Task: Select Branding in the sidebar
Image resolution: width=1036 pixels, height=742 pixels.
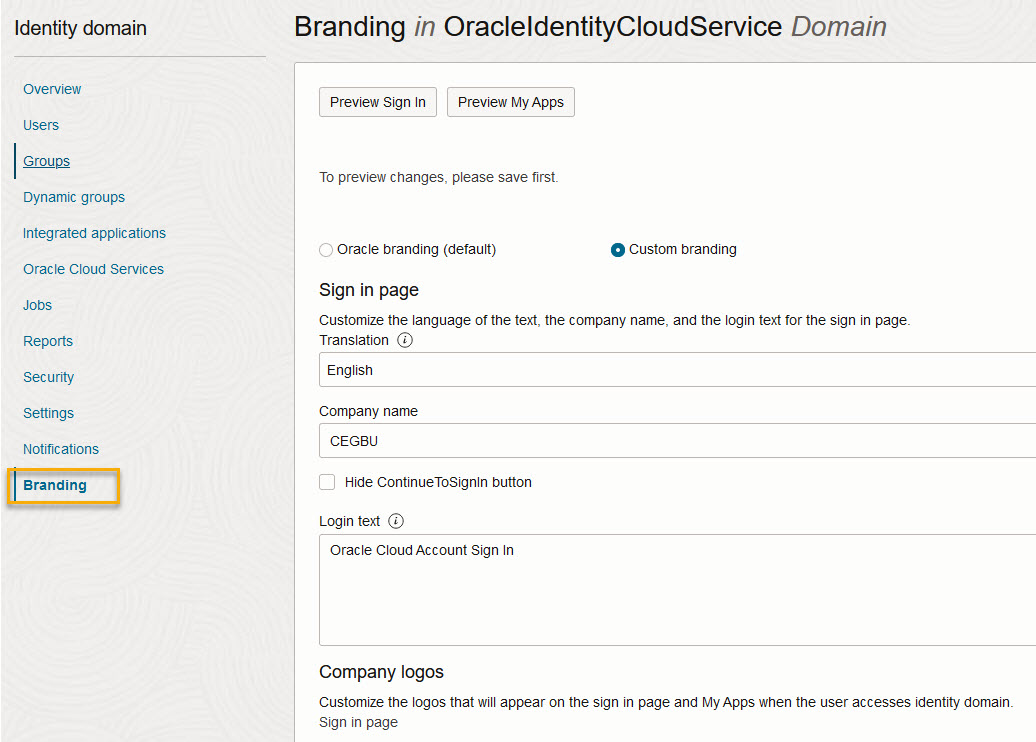Action: tap(55, 486)
